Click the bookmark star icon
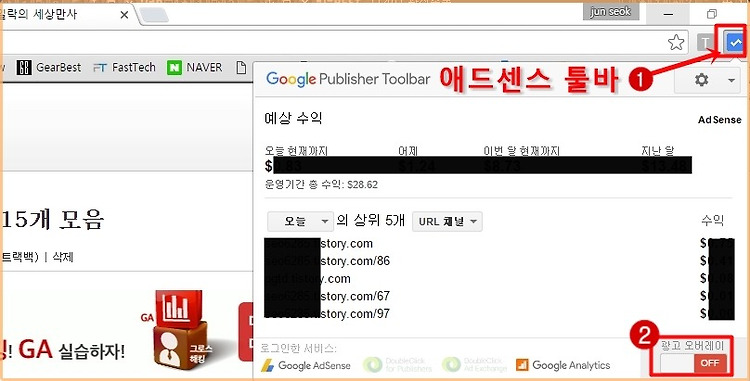 pos(676,43)
